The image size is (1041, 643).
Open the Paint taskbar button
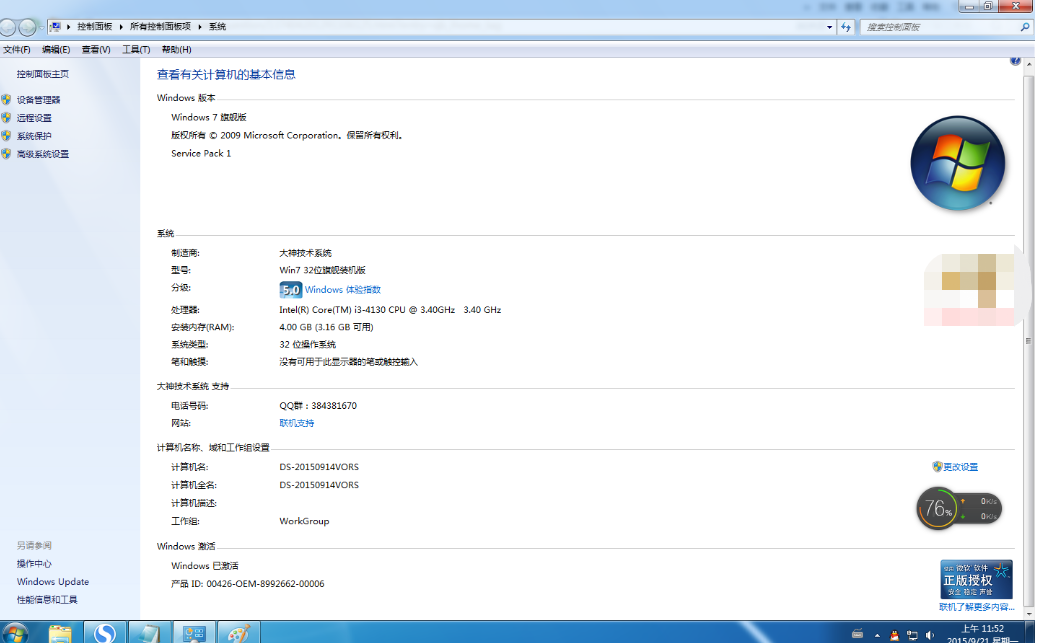(x=238, y=633)
